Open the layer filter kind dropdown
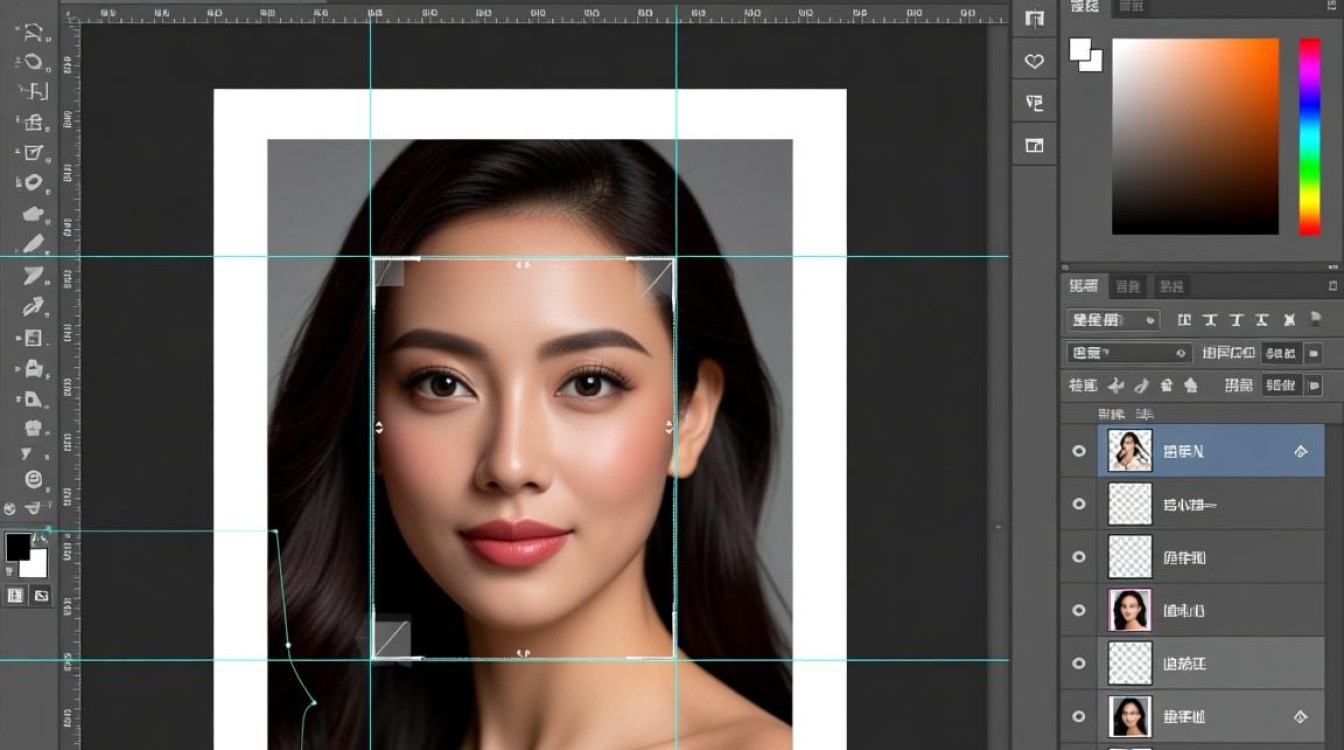Viewport: 1344px width, 750px height. pos(1113,320)
